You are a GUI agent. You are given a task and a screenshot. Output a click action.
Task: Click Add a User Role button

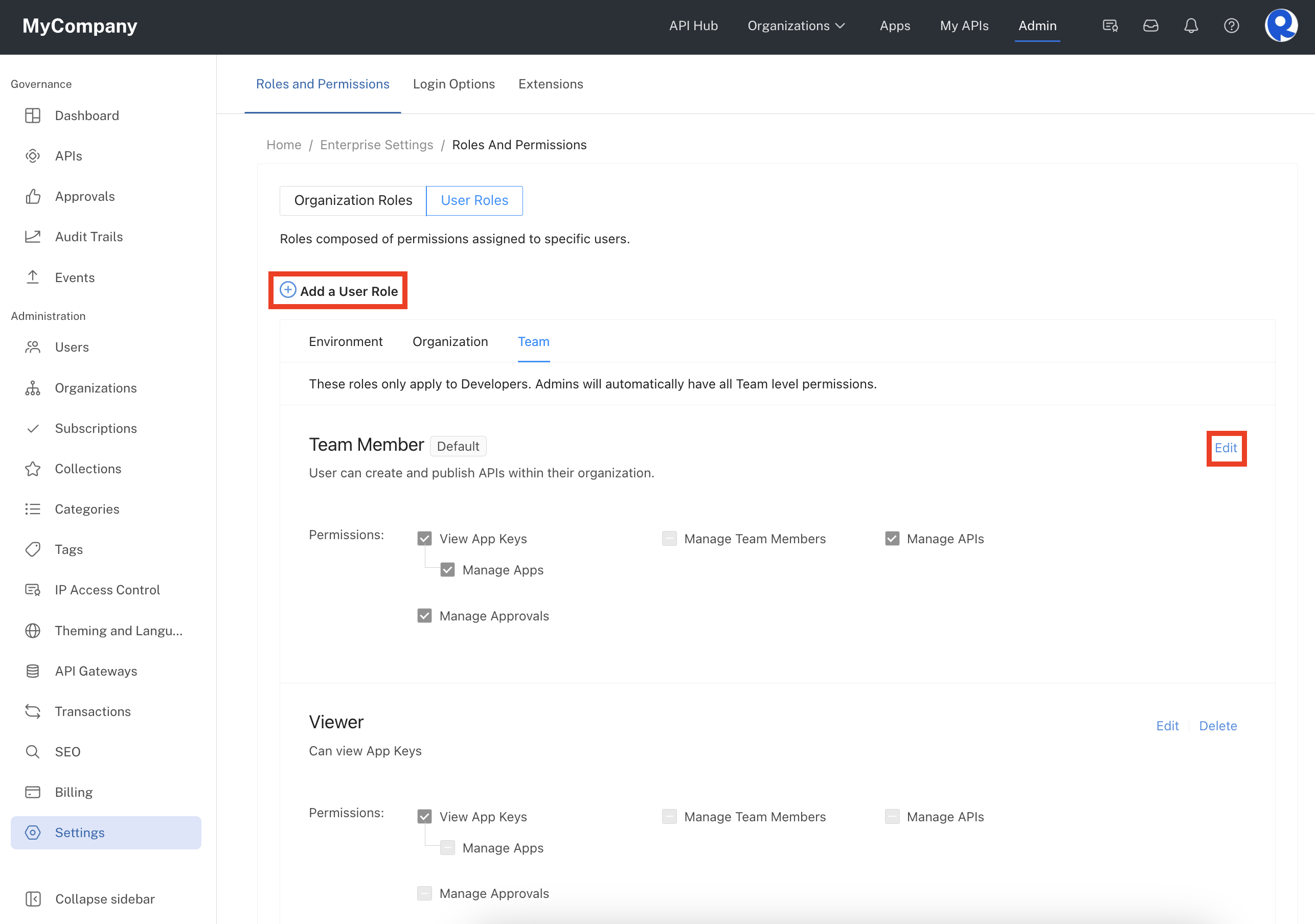click(x=338, y=291)
